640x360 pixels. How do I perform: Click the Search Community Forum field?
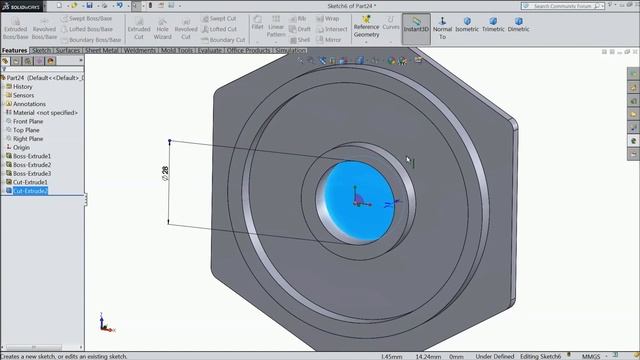[562, 6]
